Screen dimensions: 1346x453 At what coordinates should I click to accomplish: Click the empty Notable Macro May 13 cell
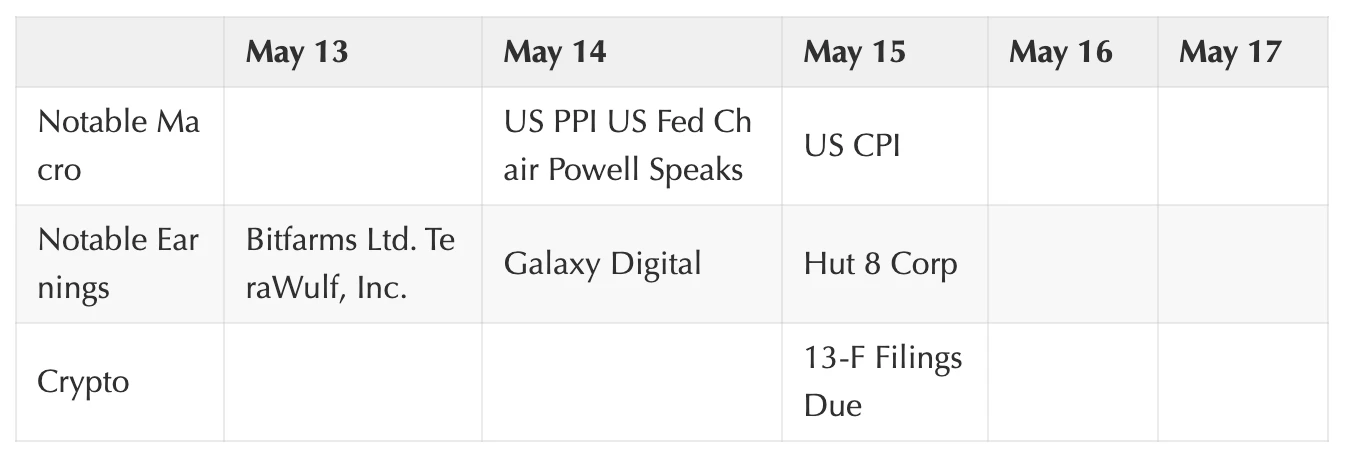tap(352, 146)
